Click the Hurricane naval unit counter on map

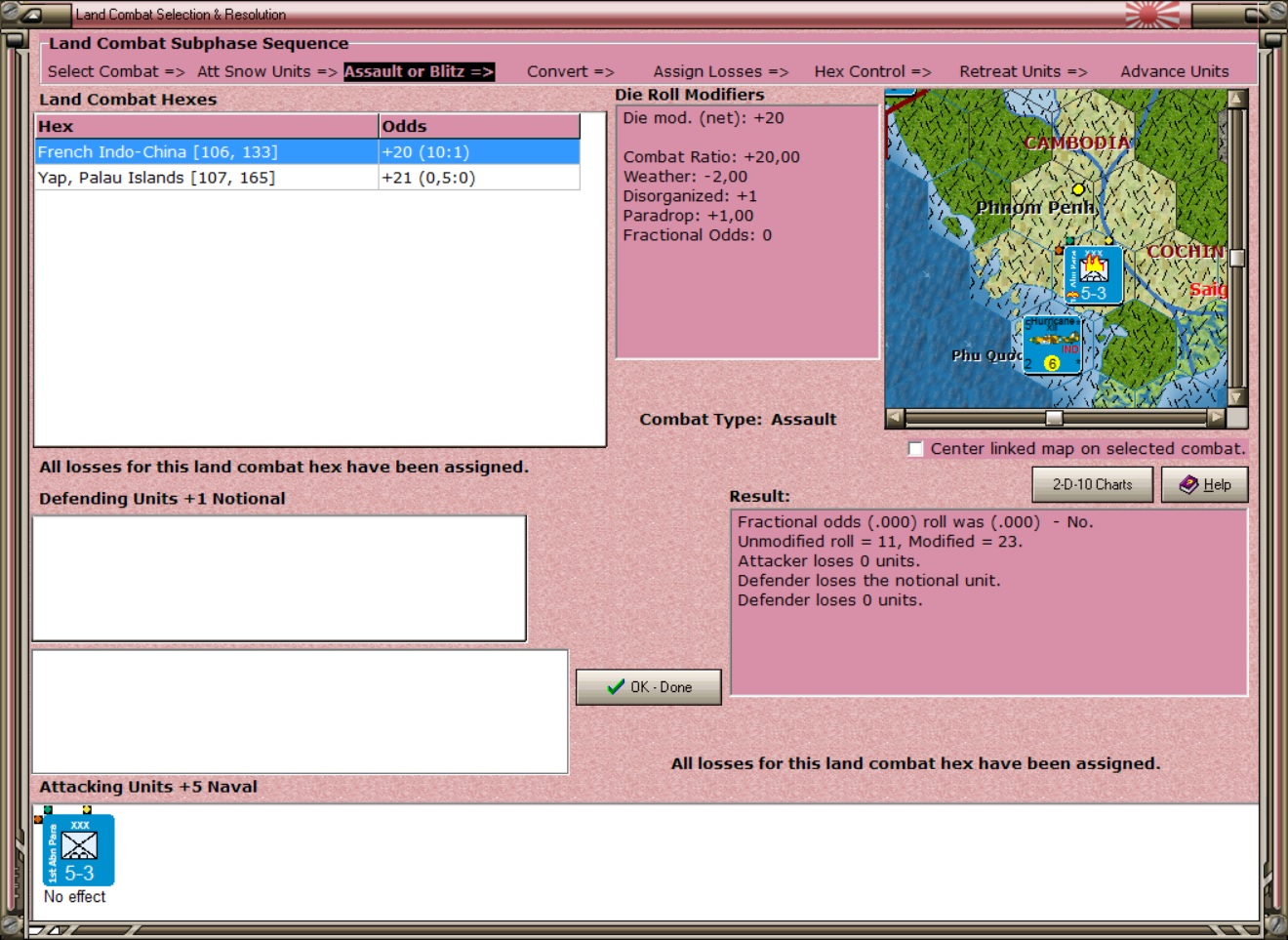[x=1053, y=345]
